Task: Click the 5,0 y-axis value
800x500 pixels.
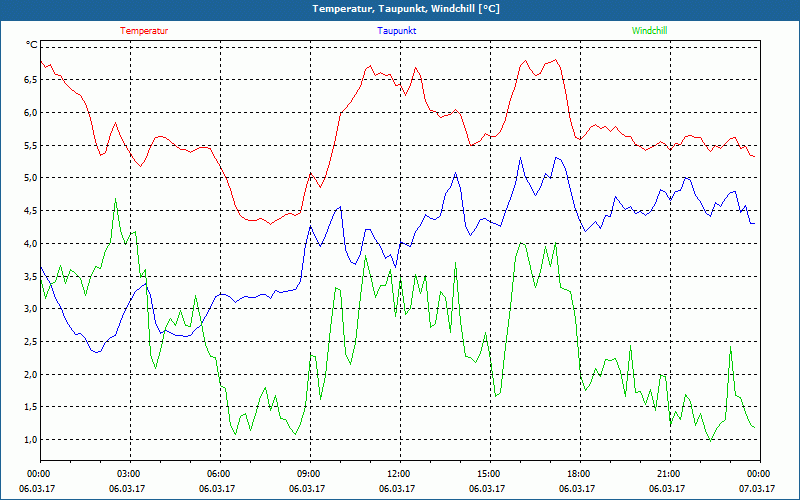Action: pos(31,178)
